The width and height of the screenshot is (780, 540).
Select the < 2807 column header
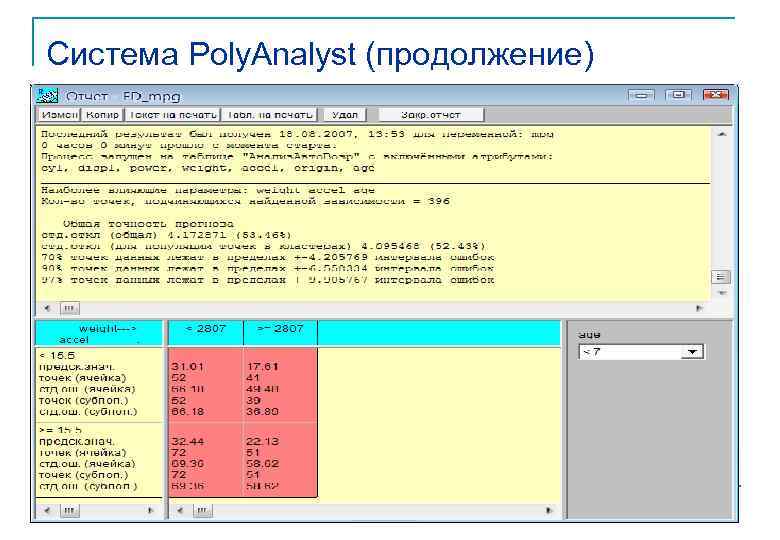(206, 333)
